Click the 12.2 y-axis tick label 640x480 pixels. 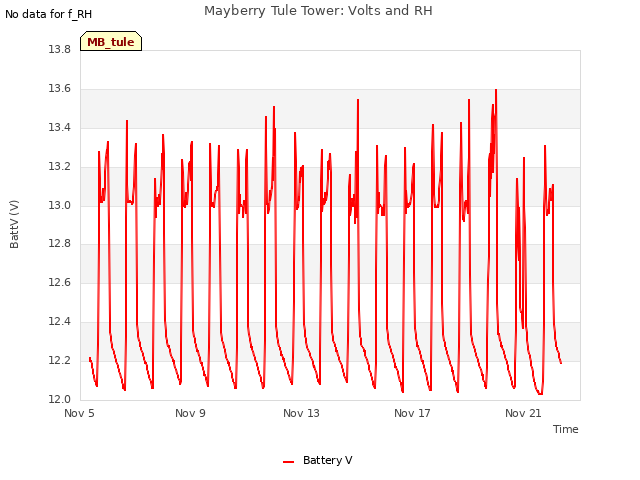pos(60,360)
